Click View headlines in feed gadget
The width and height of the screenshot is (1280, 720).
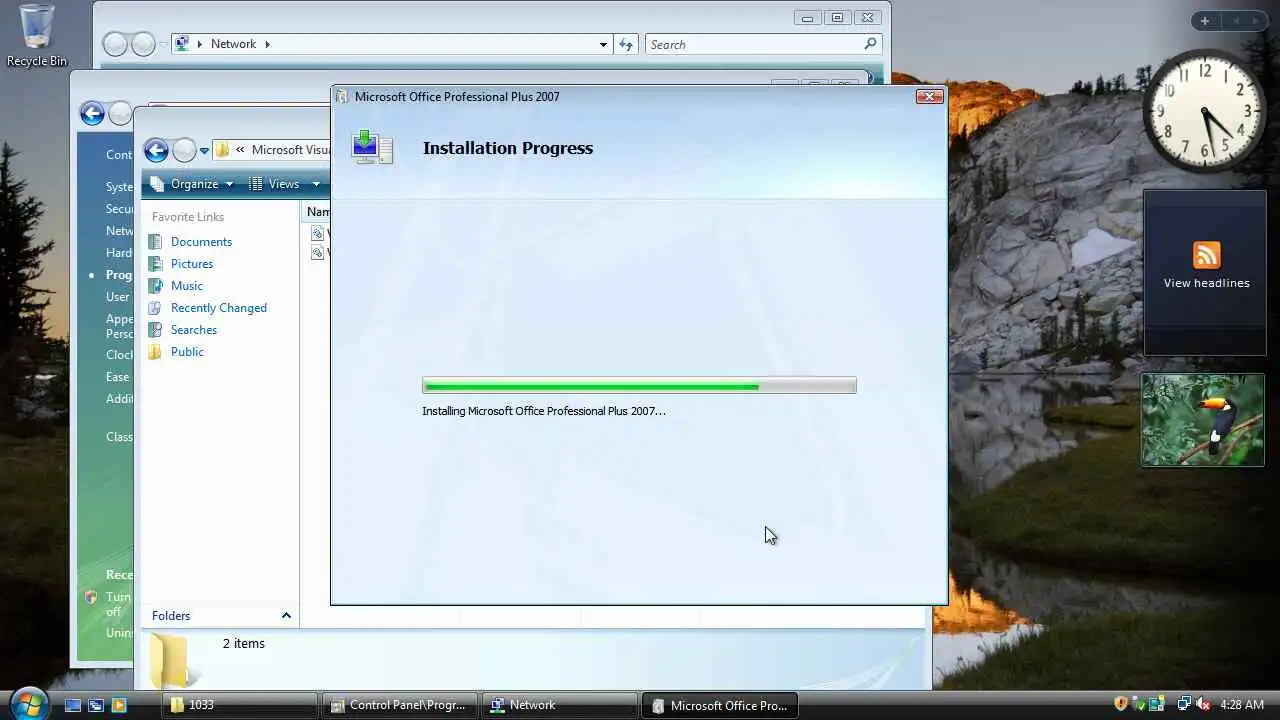coord(1206,283)
